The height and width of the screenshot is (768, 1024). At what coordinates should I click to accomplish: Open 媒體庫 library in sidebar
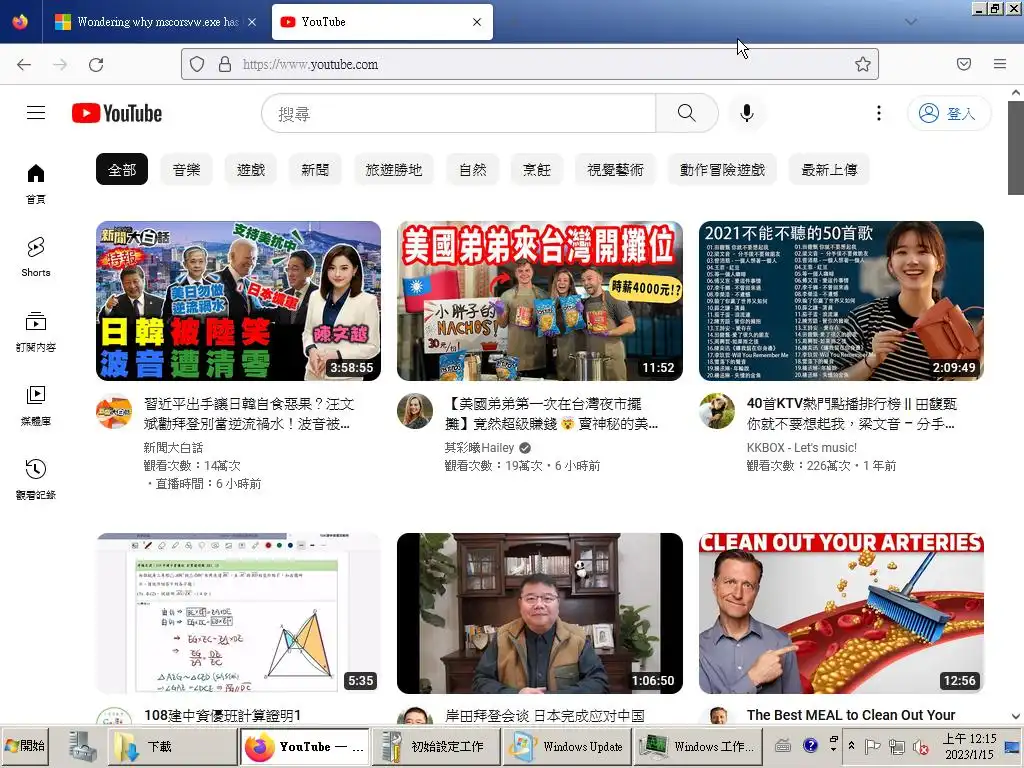(36, 406)
